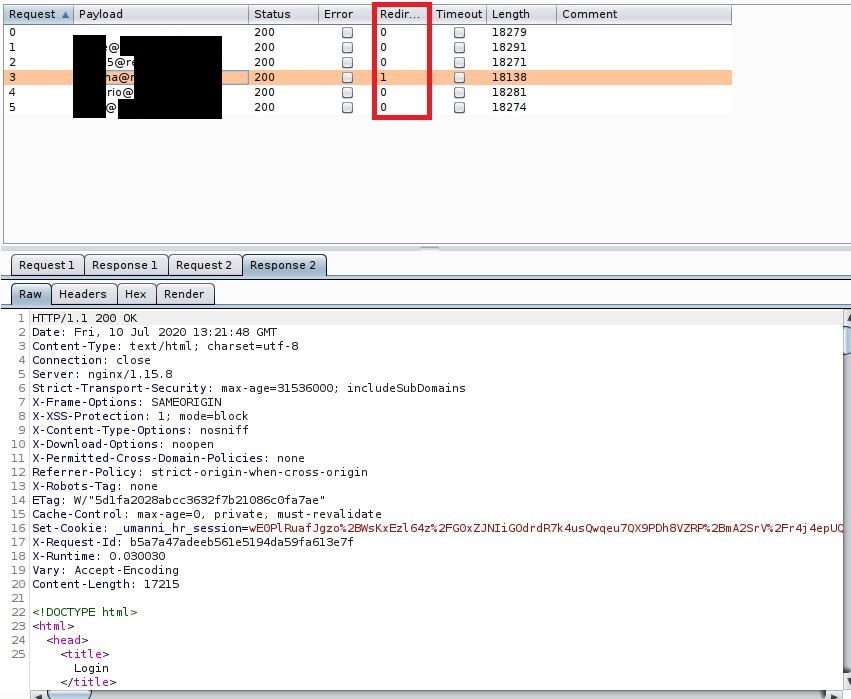Sort by the Payload column header

tap(161, 15)
